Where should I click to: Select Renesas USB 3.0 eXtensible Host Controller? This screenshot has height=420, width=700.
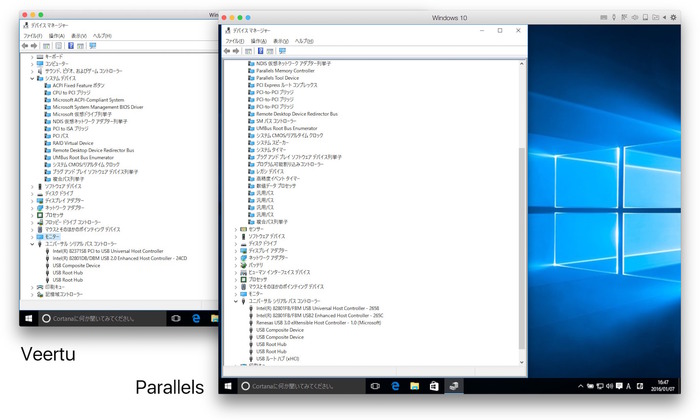coord(318,323)
